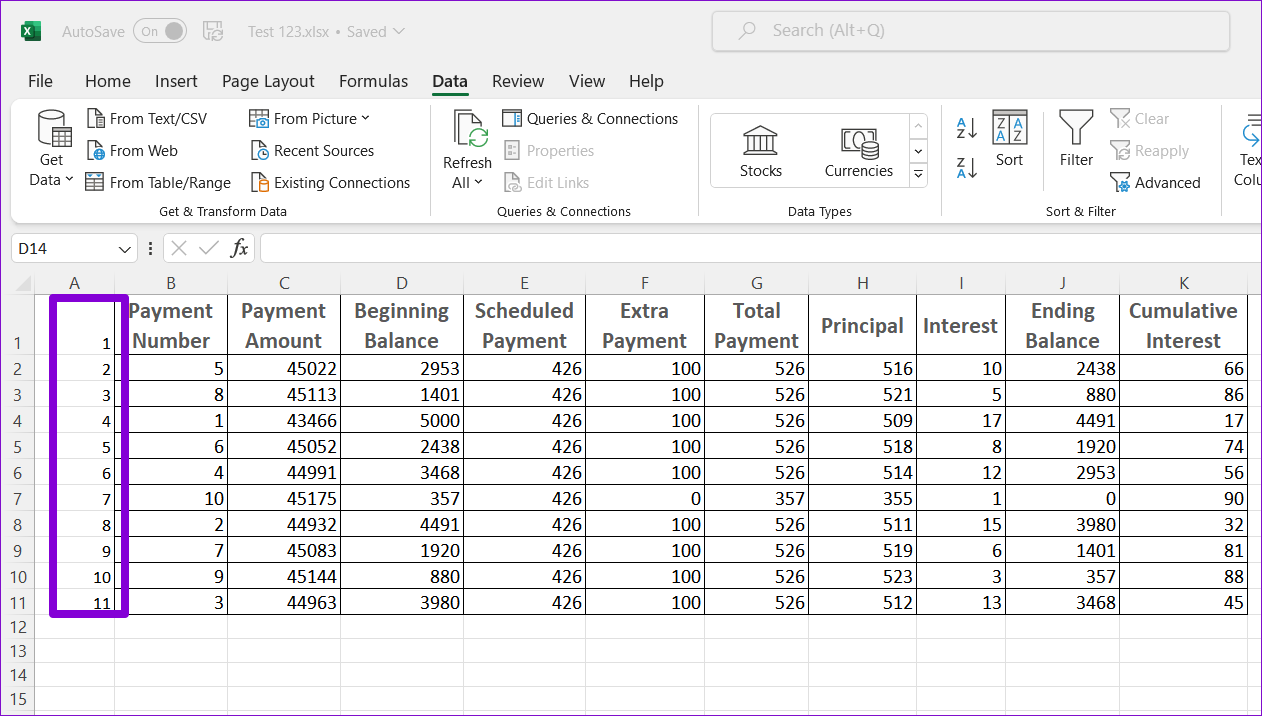The width and height of the screenshot is (1262, 716).
Task: Select the Currencies data type
Action: coord(858,152)
